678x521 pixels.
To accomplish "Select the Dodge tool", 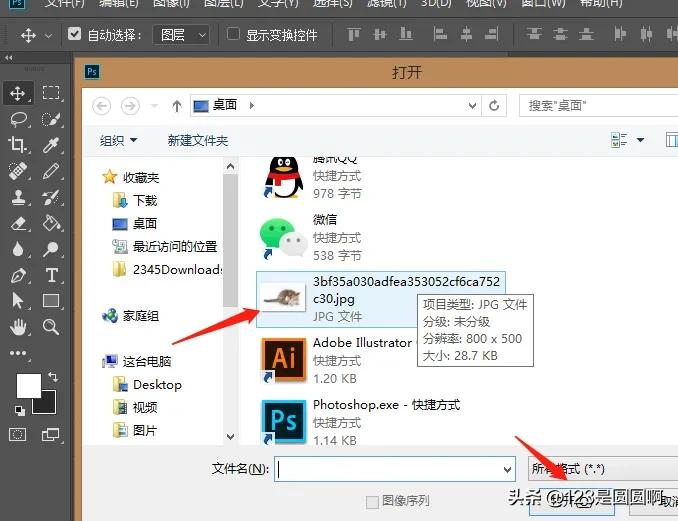I will point(51,249).
